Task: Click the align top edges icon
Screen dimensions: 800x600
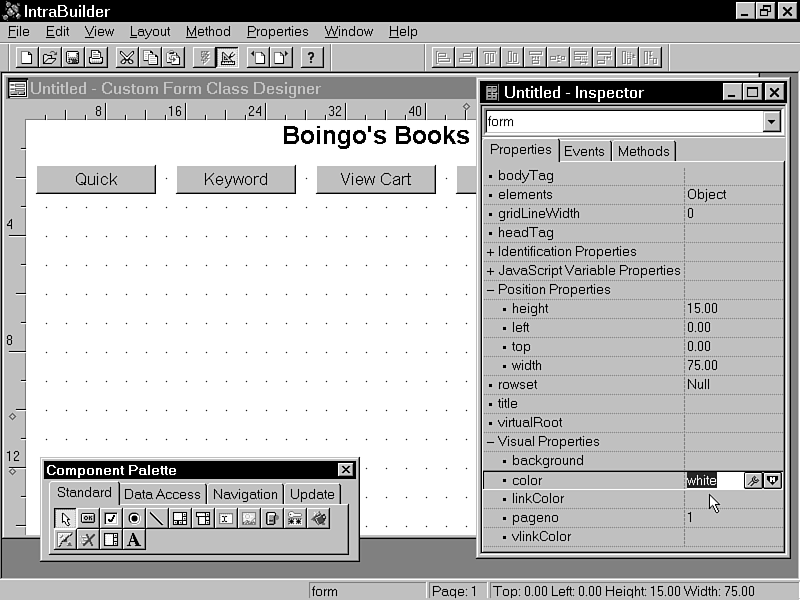Action: click(x=489, y=57)
